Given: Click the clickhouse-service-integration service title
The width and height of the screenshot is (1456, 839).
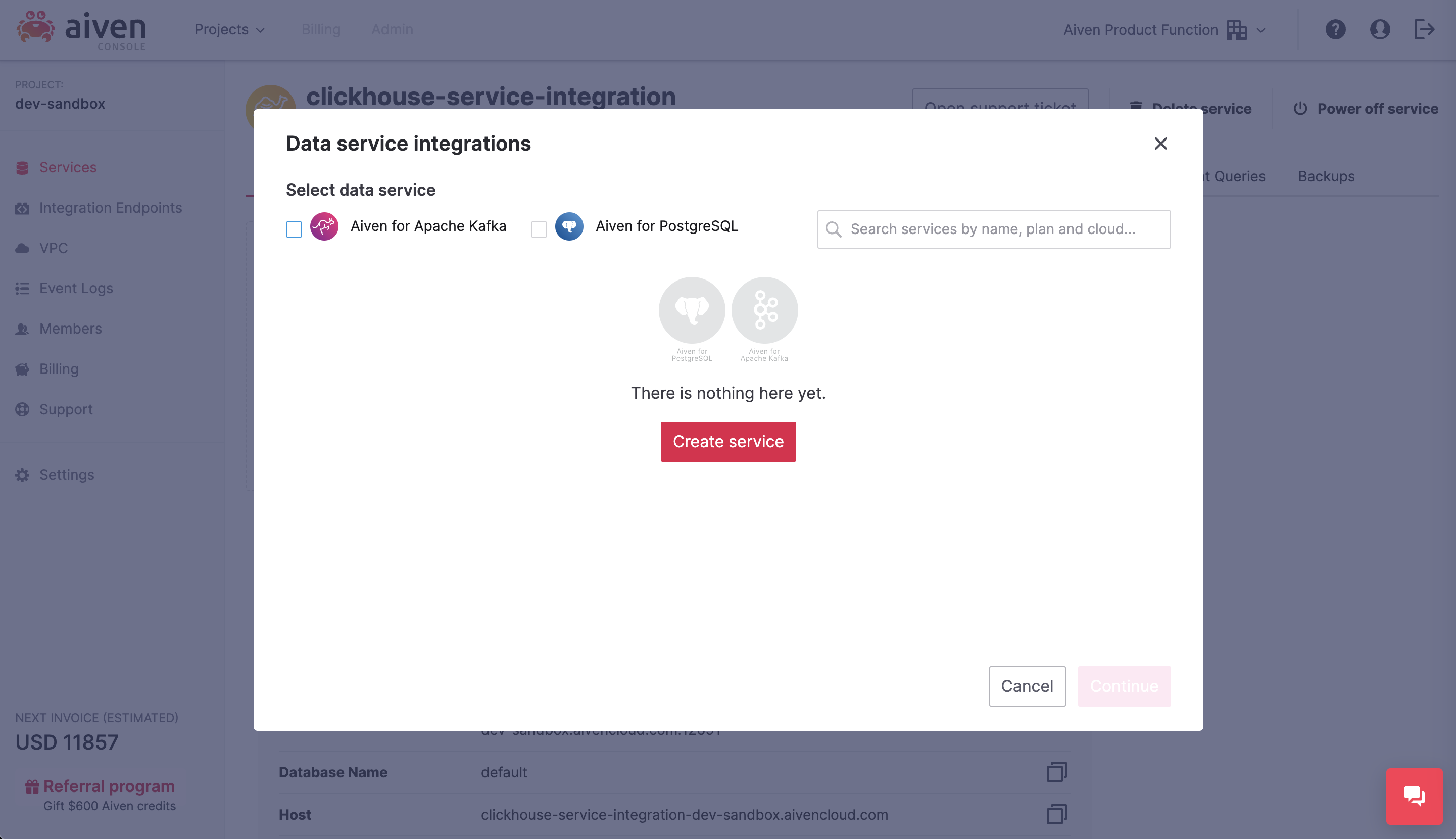Looking at the screenshot, I should point(491,96).
